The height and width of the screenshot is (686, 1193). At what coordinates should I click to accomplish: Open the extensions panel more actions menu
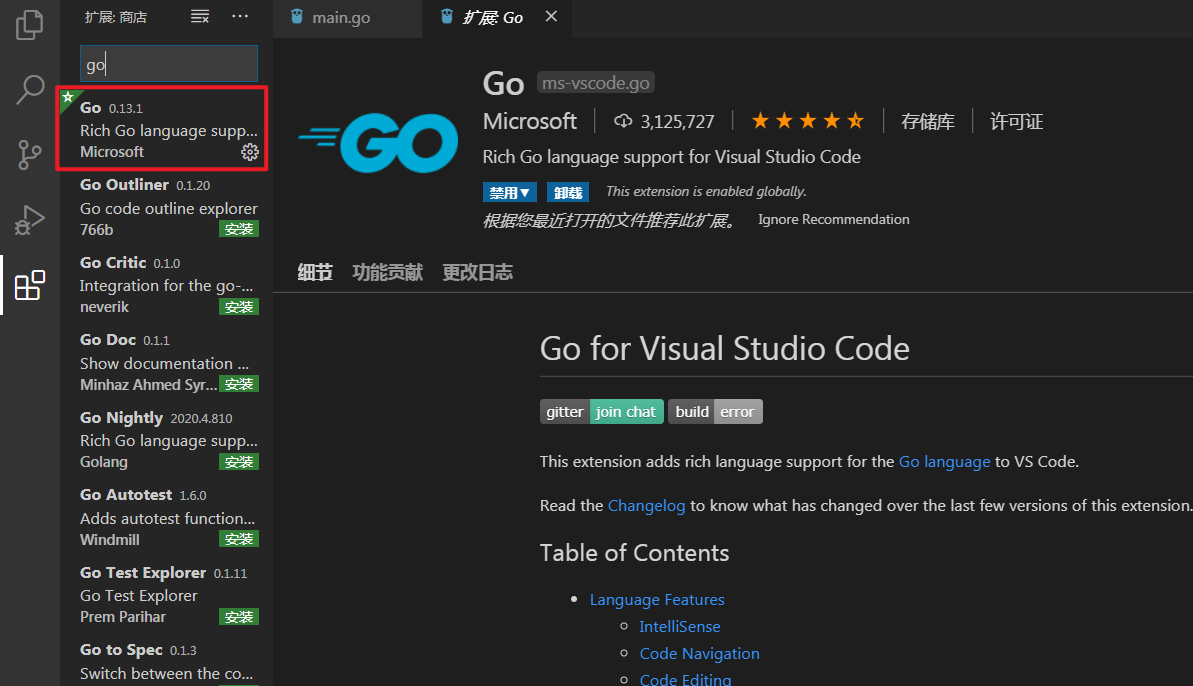[240, 17]
